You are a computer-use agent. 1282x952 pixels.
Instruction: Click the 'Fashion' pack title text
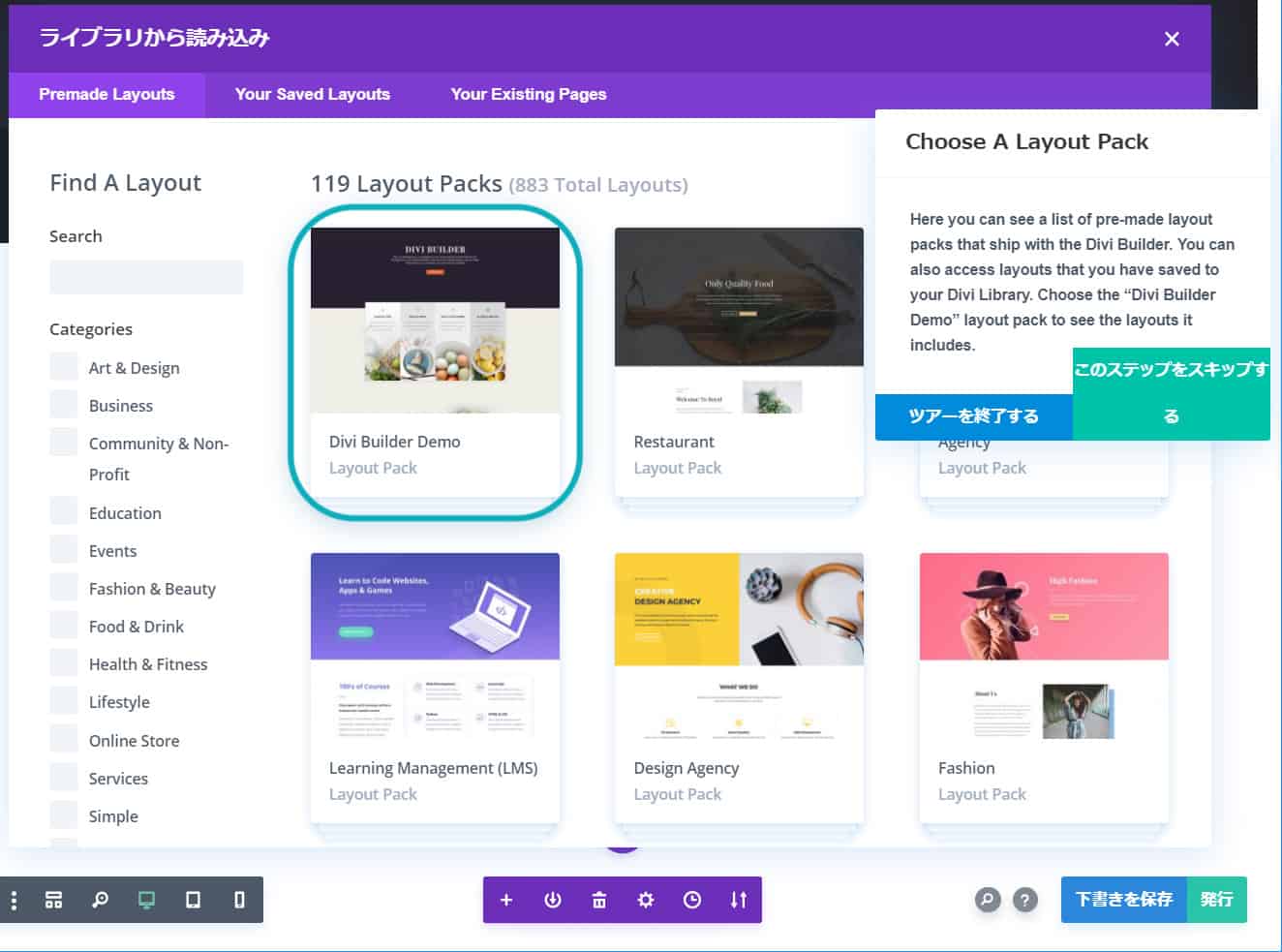coord(966,768)
